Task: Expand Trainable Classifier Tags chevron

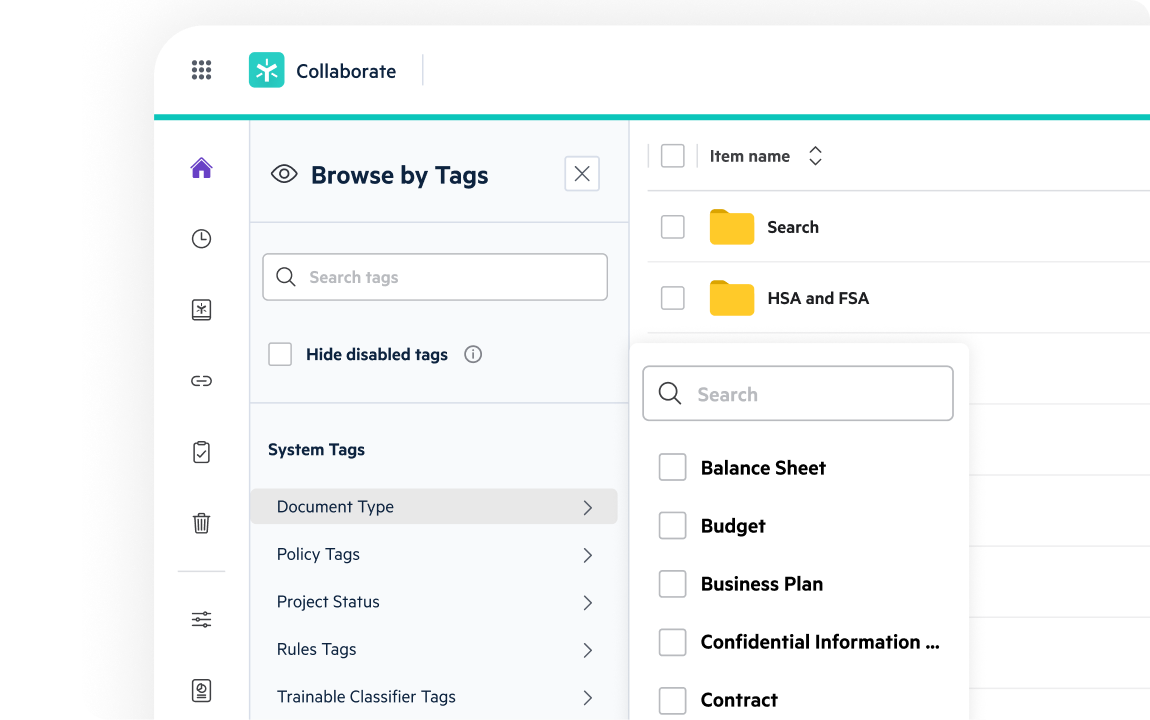Action: pyautogui.click(x=587, y=698)
